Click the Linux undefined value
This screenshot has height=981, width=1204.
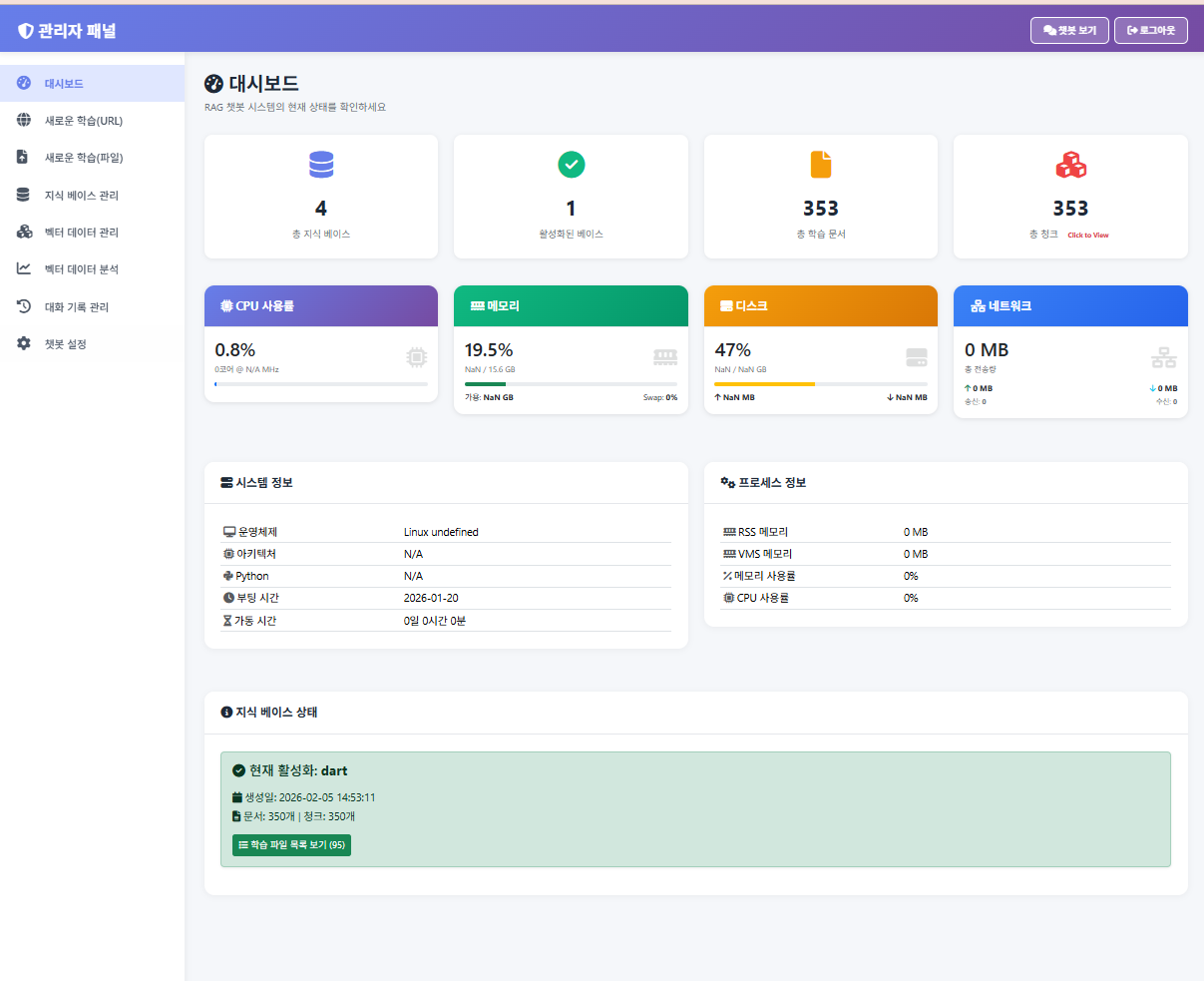[x=441, y=532]
